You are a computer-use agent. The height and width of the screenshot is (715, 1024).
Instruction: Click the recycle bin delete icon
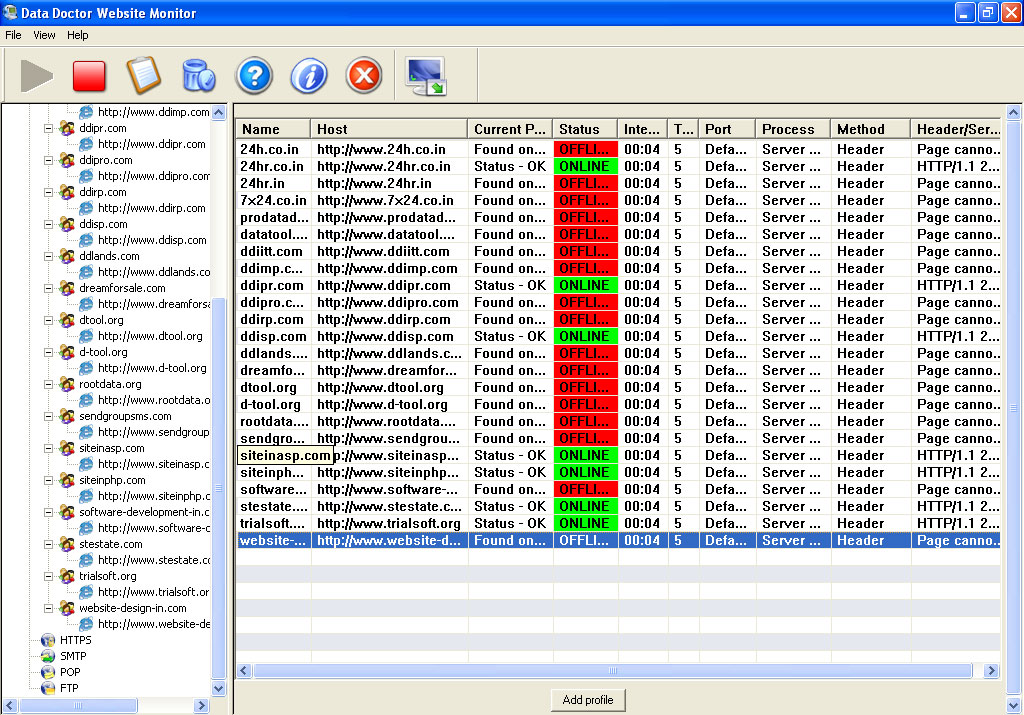(198, 76)
